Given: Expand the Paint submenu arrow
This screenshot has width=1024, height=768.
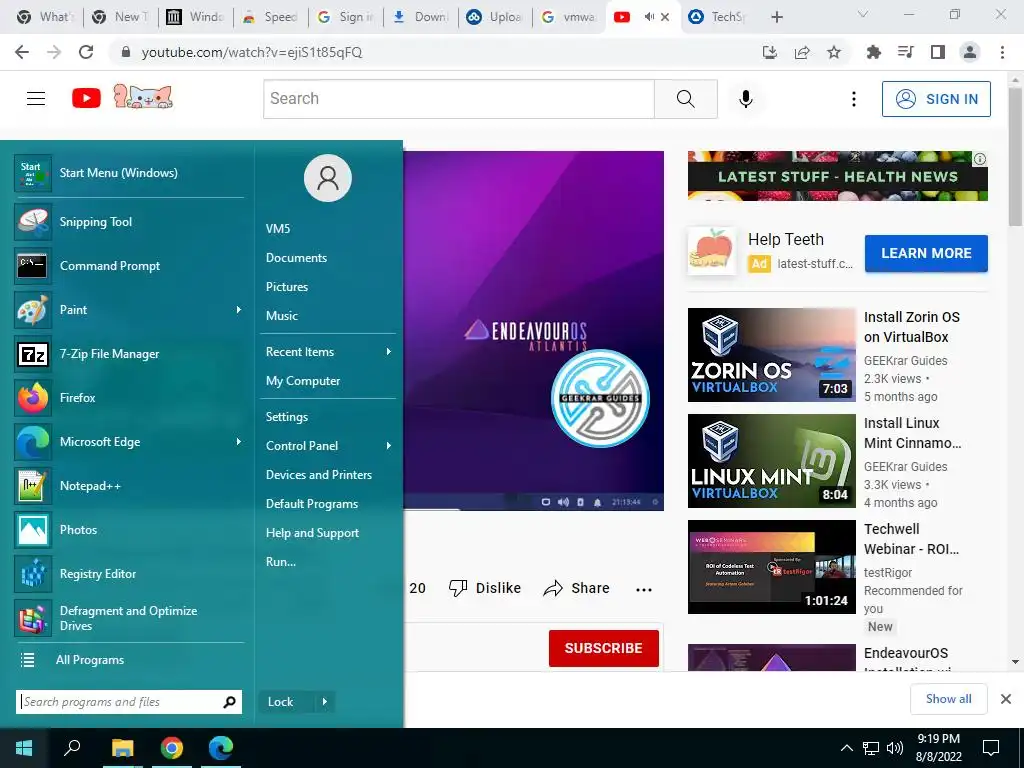Looking at the screenshot, I should point(238,310).
